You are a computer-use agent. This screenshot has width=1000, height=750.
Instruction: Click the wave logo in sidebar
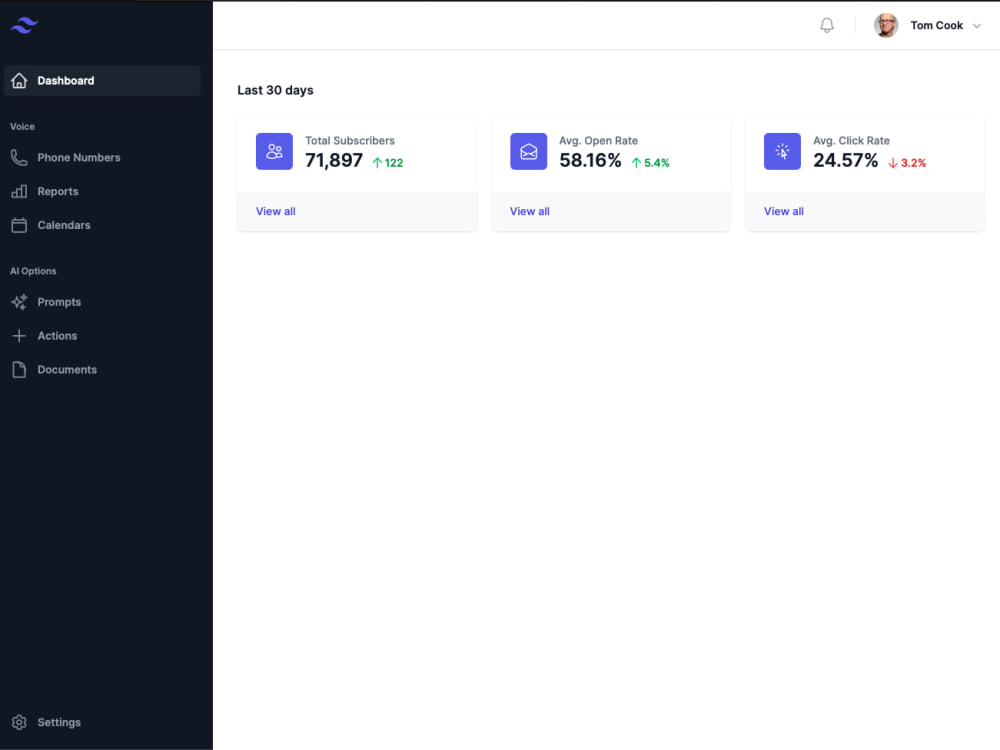pyautogui.click(x=24, y=25)
